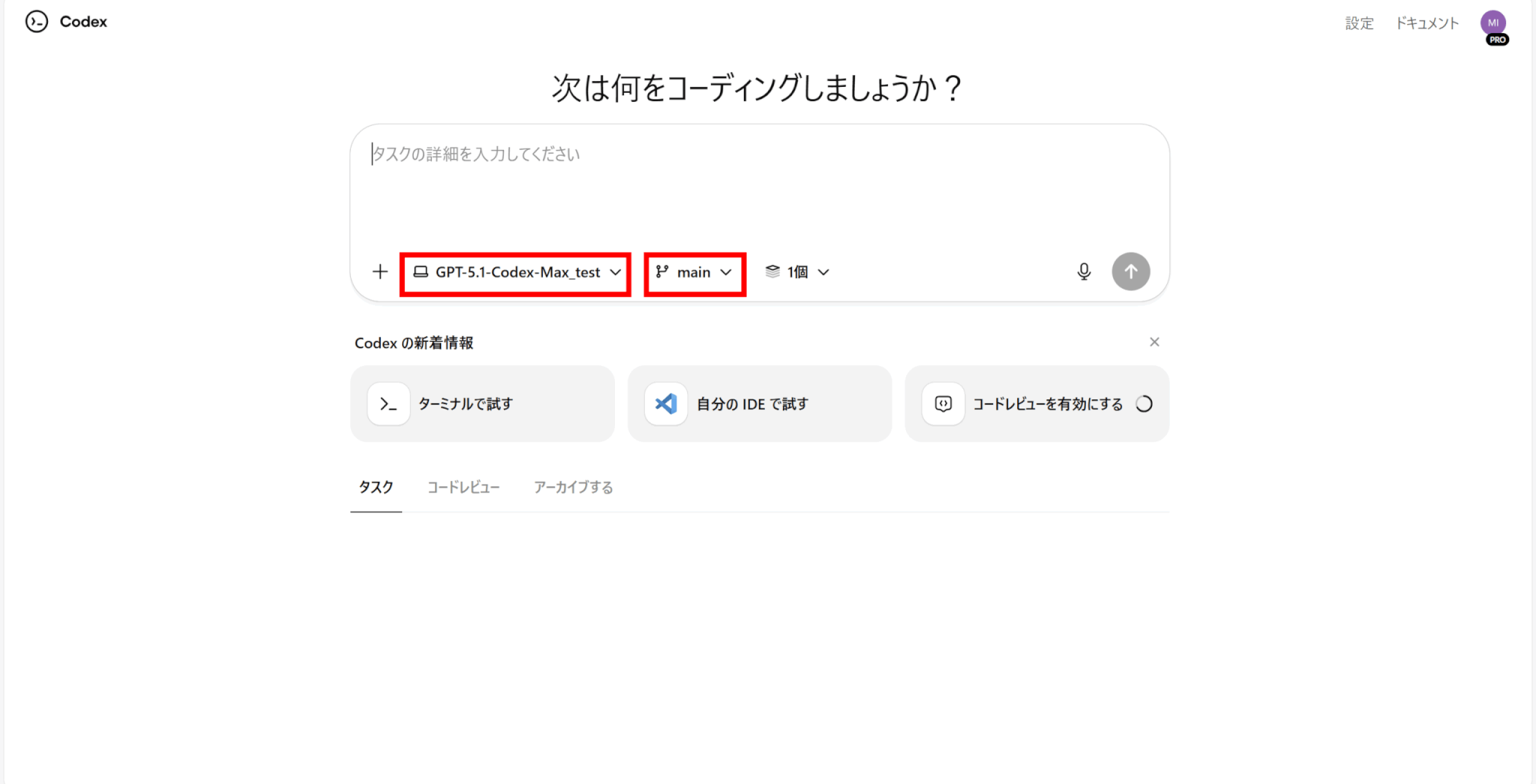
Task: Dismiss the Codex の新着情報 section
Action: 1154,342
